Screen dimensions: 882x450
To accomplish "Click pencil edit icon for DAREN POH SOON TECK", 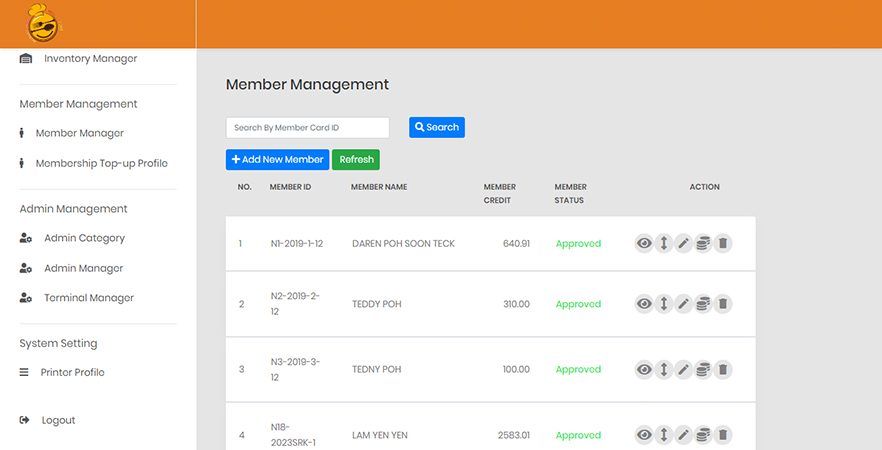I will click(684, 243).
